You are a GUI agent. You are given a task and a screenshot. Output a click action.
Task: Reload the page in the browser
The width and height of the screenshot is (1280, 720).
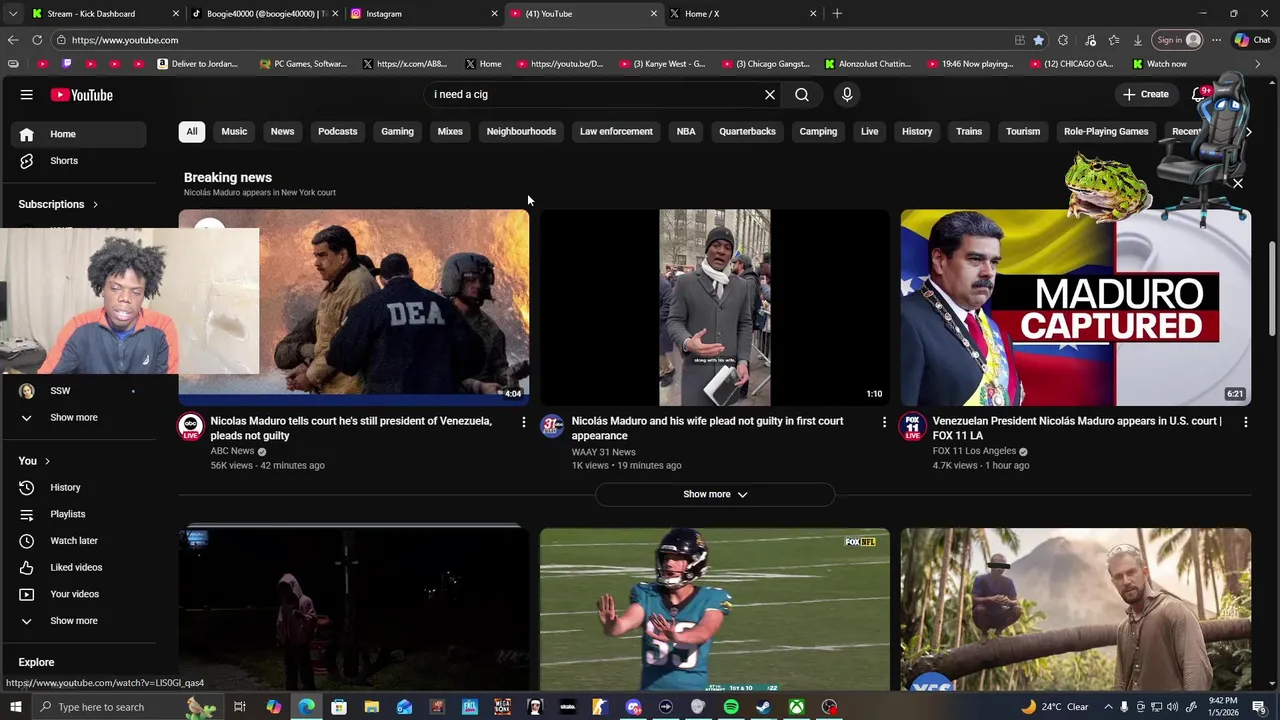pos(37,40)
